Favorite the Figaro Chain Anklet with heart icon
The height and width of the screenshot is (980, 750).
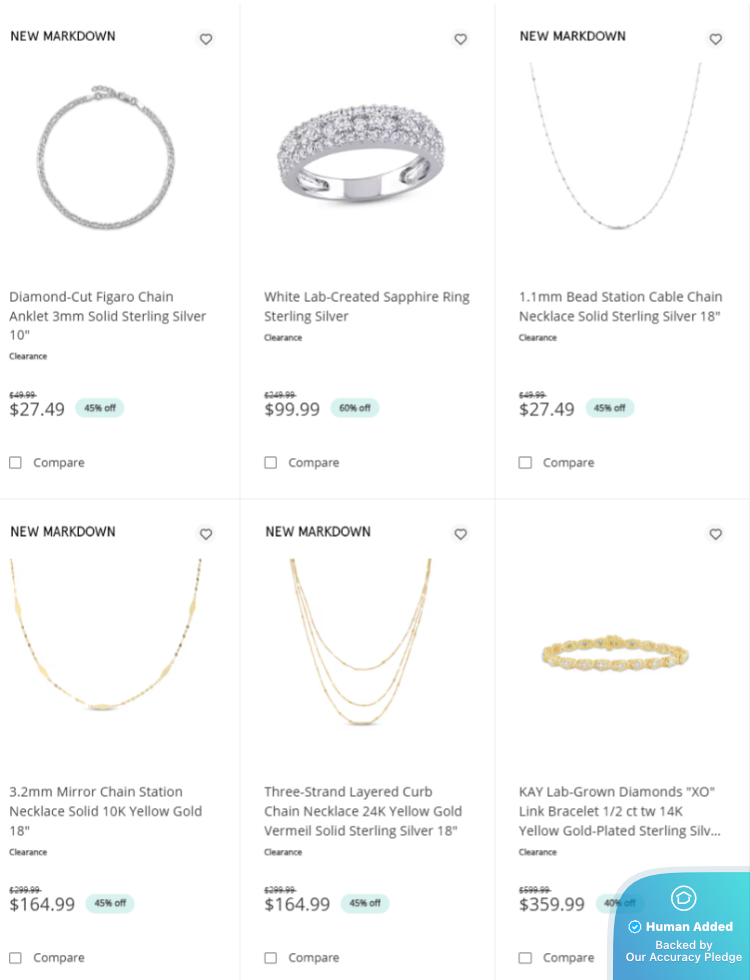click(206, 39)
